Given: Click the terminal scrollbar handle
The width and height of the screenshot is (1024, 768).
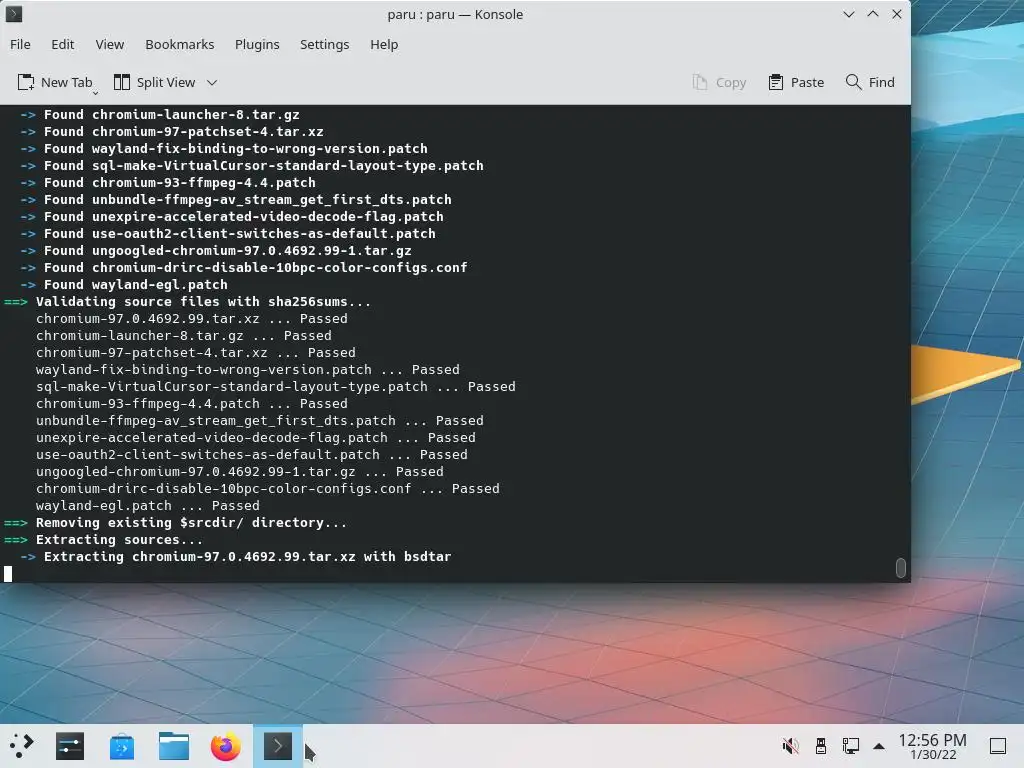Looking at the screenshot, I should 901,568.
